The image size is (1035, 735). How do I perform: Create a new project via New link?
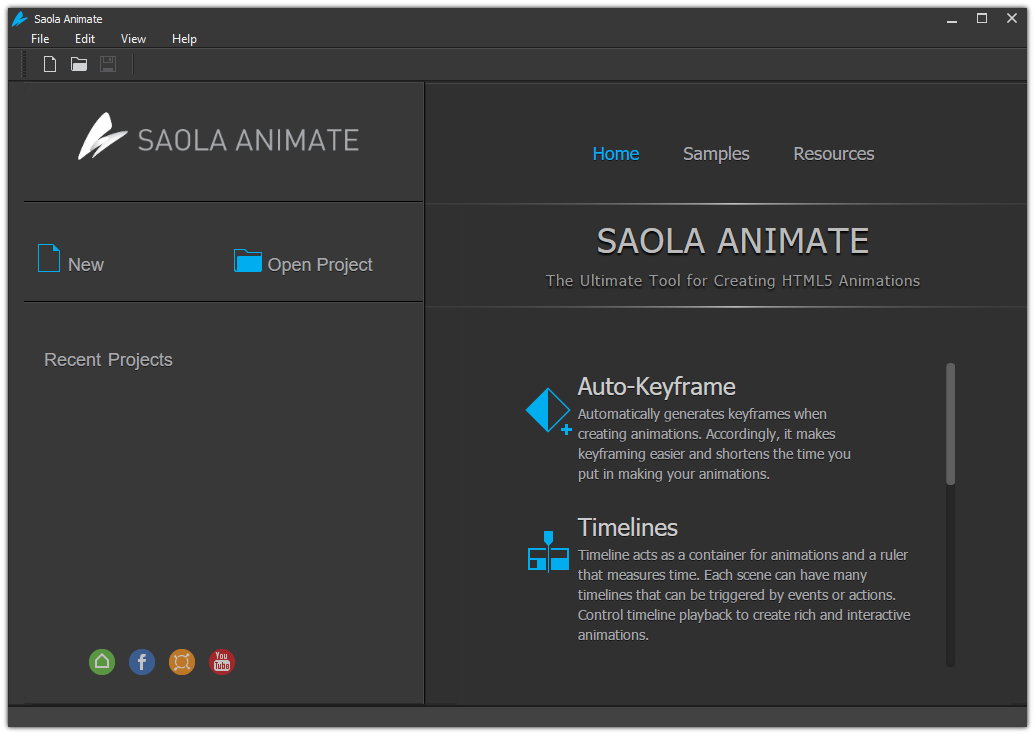(86, 264)
